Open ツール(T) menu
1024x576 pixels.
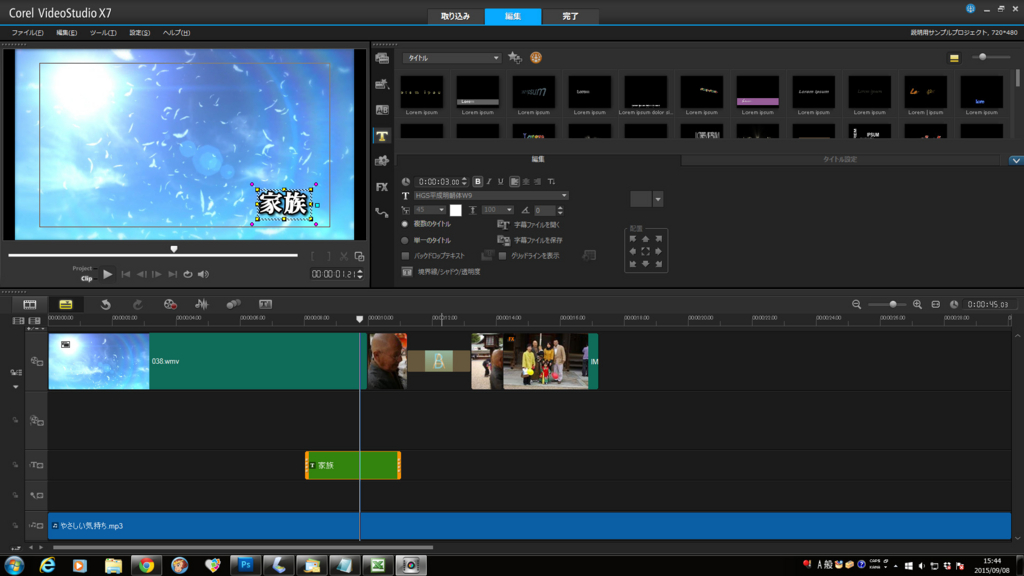coord(103,33)
